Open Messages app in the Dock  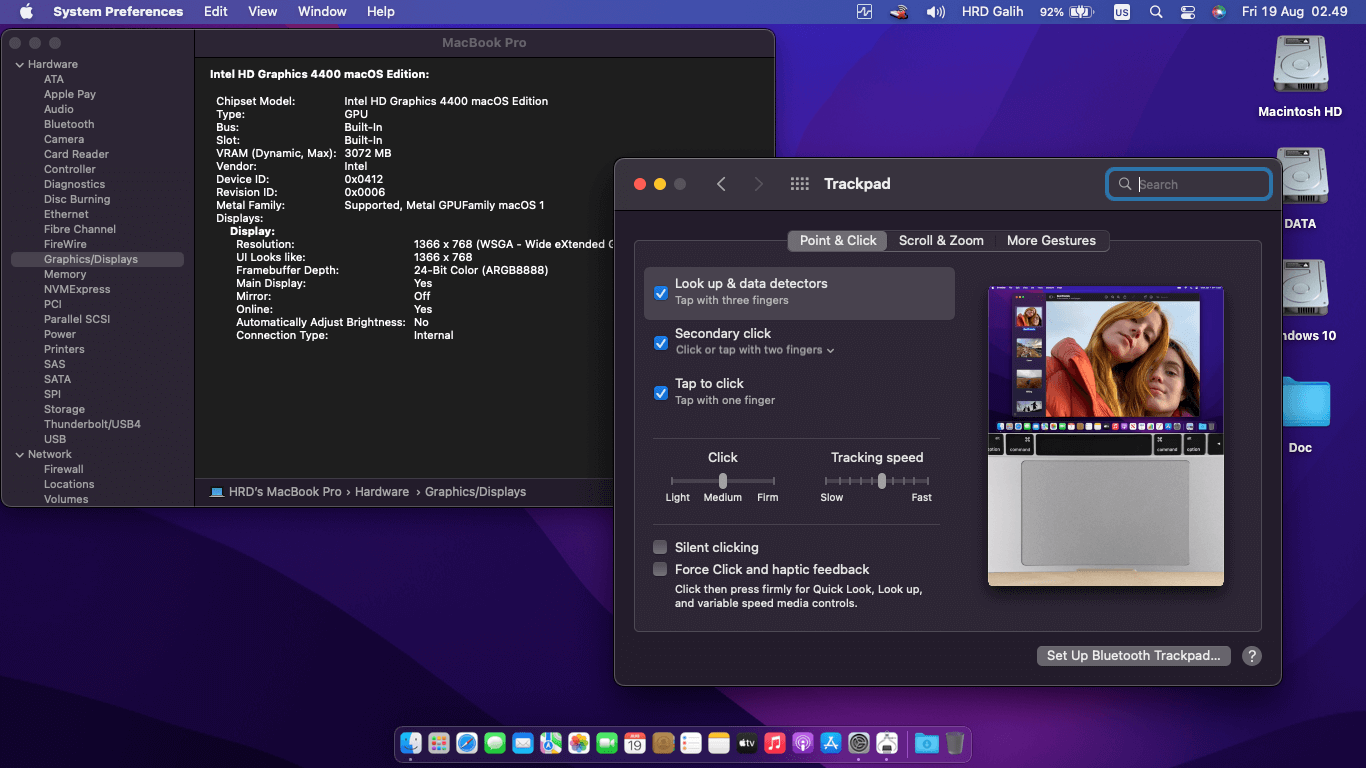(495, 743)
